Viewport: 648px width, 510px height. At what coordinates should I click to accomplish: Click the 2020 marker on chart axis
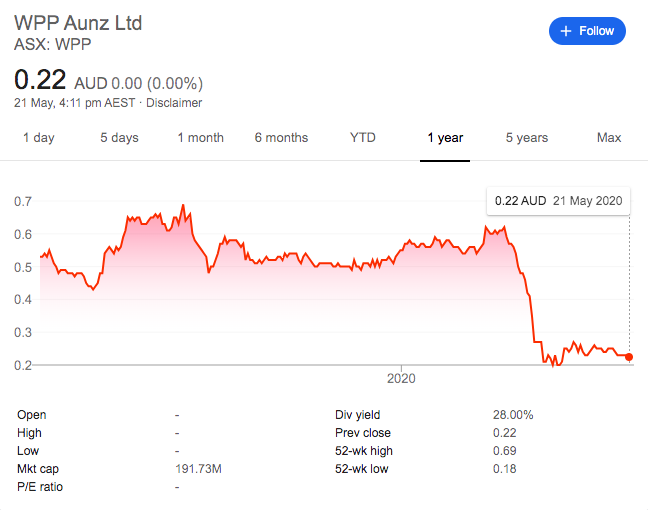pos(401,378)
